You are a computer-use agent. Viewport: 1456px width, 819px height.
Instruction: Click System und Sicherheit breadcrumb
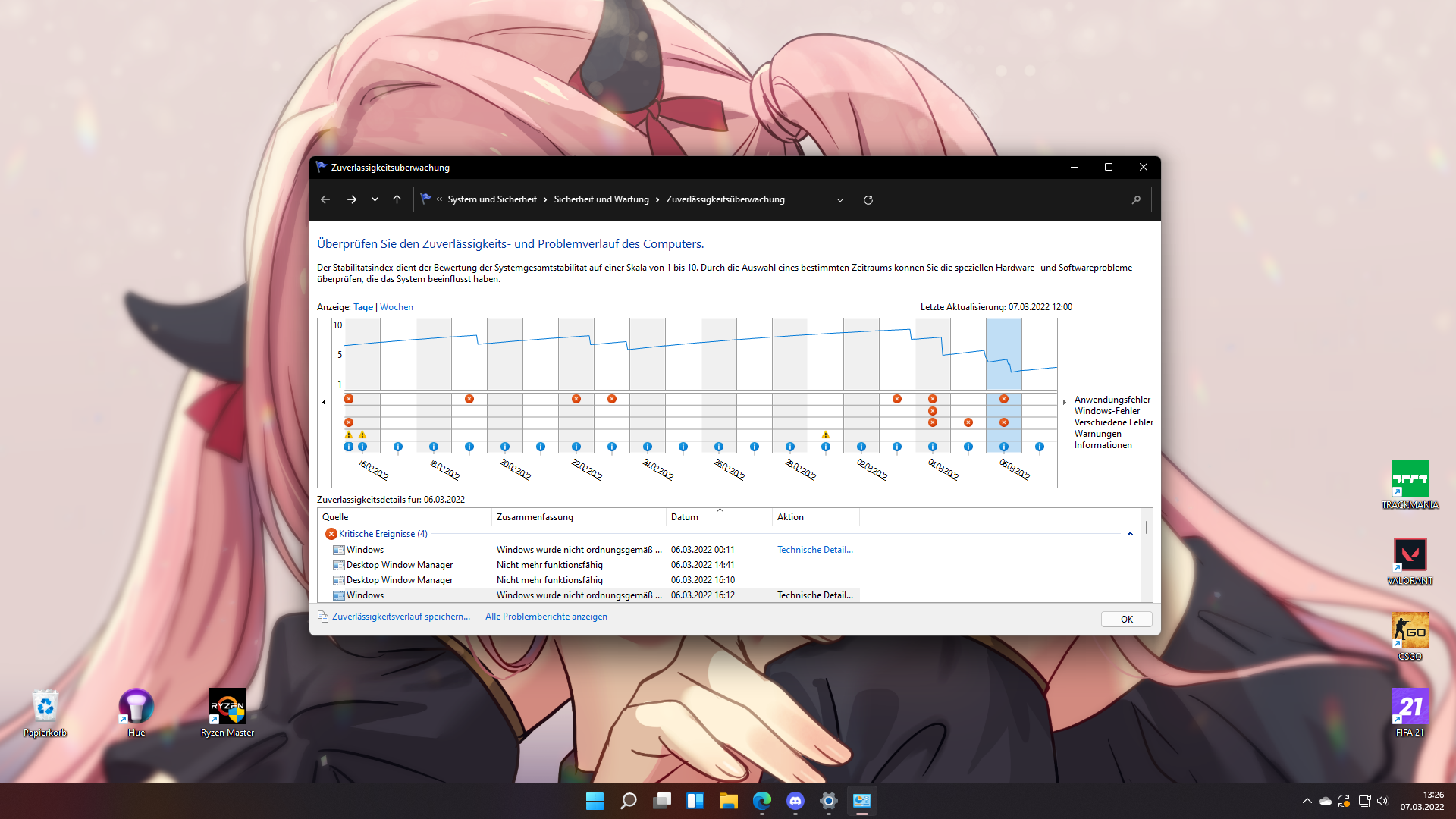click(x=492, y=199)
